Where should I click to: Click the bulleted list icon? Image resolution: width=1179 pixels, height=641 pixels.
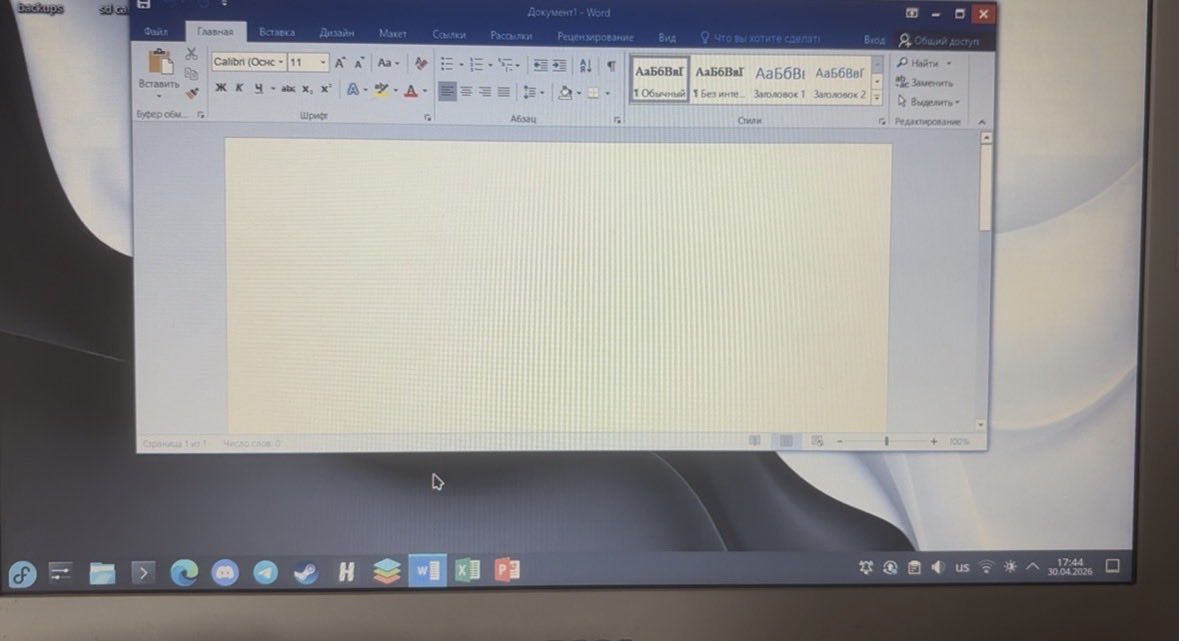click(447, 65)
